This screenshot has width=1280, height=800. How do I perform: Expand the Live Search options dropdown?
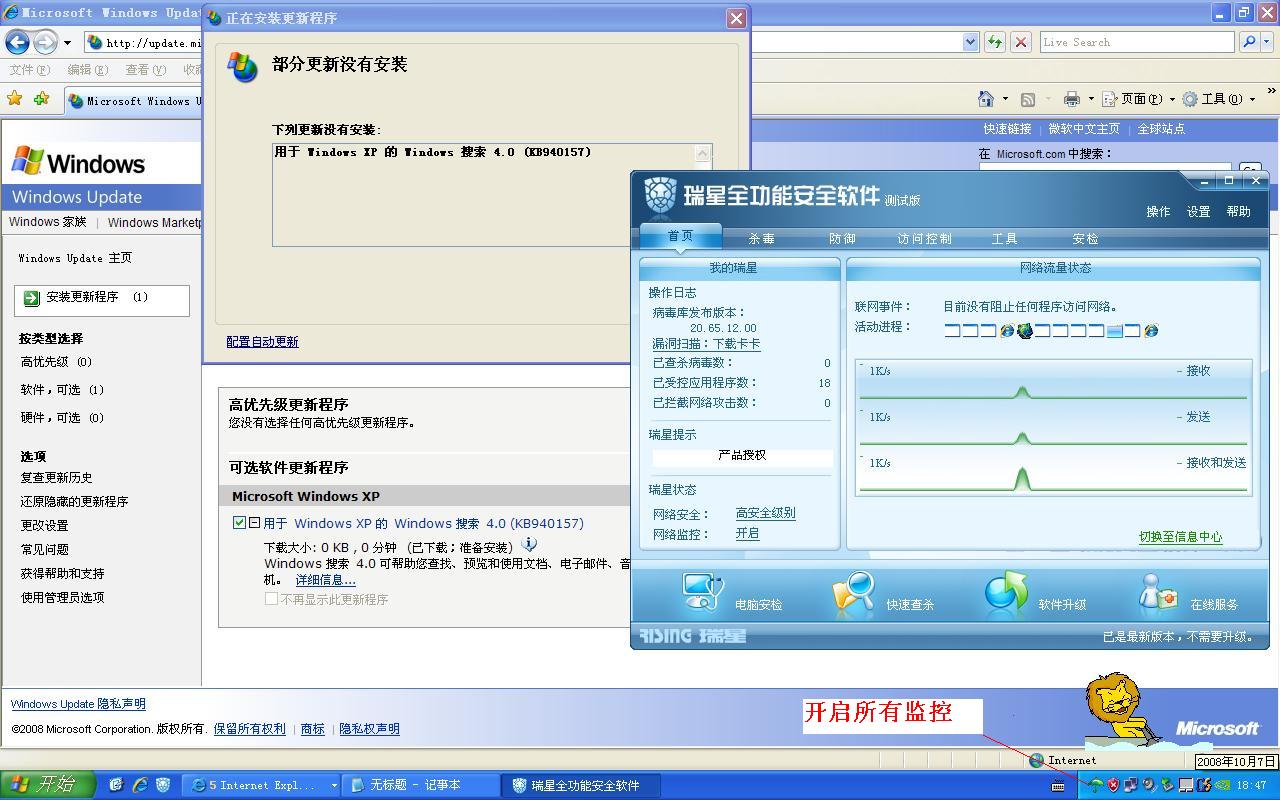(1266, 42)
